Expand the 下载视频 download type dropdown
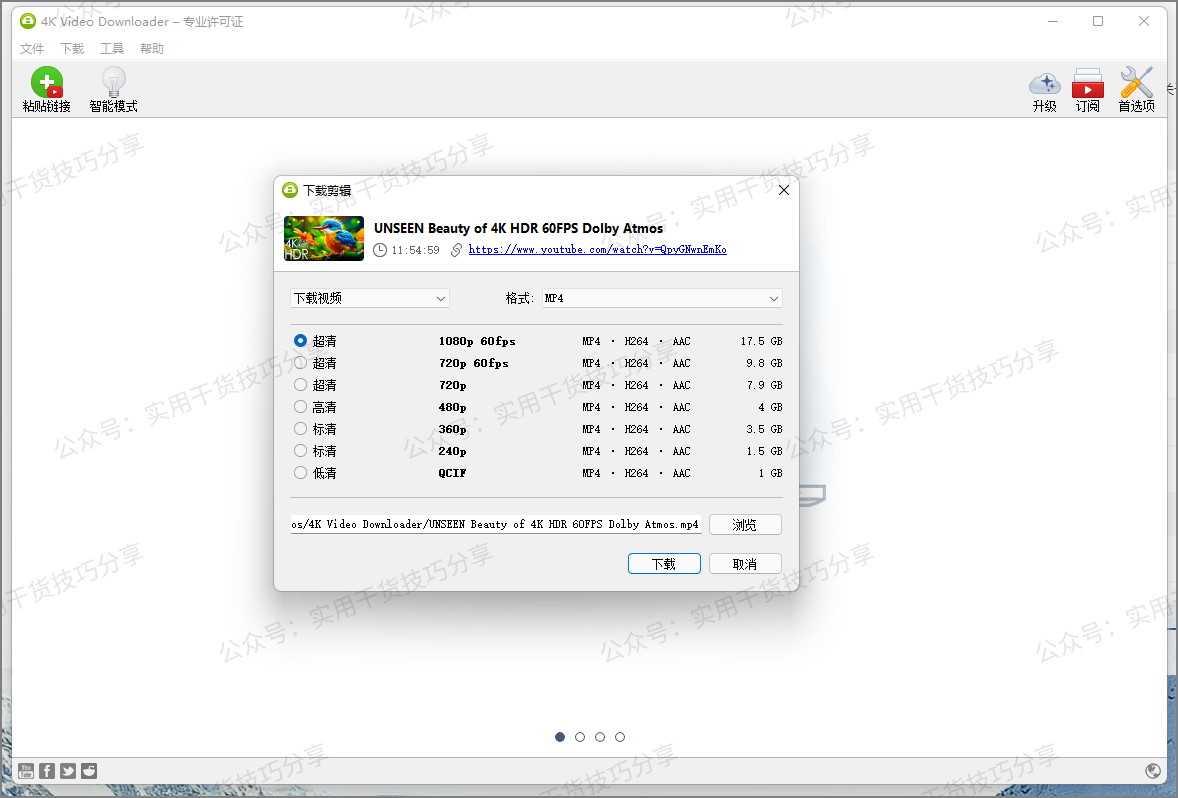 [370, 299]
